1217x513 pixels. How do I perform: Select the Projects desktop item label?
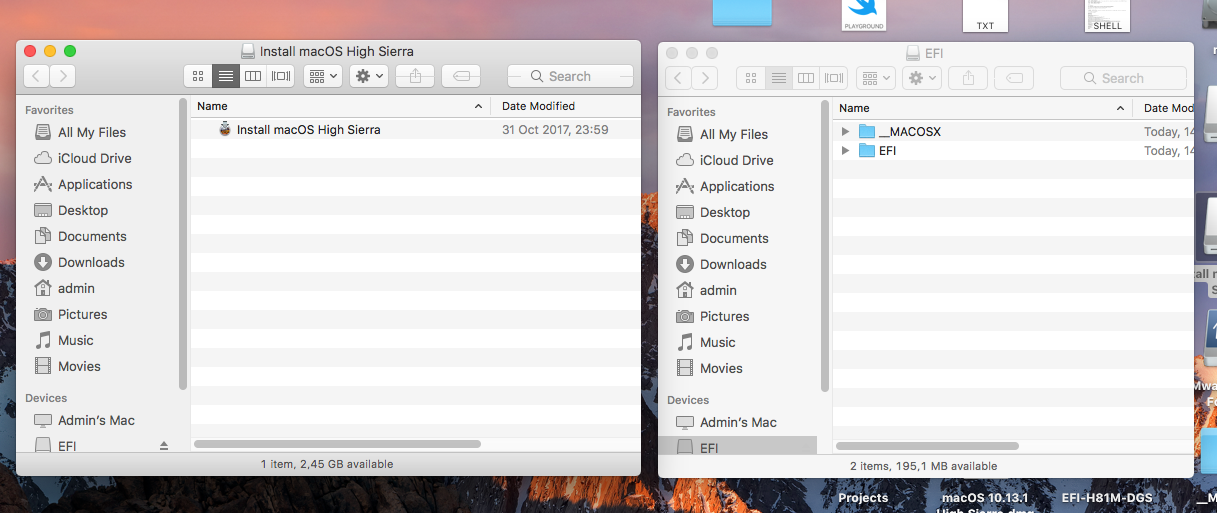(863, 497)
